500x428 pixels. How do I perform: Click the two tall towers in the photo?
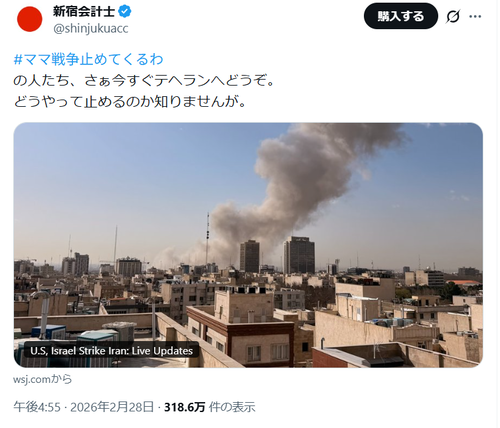(277, 255)
